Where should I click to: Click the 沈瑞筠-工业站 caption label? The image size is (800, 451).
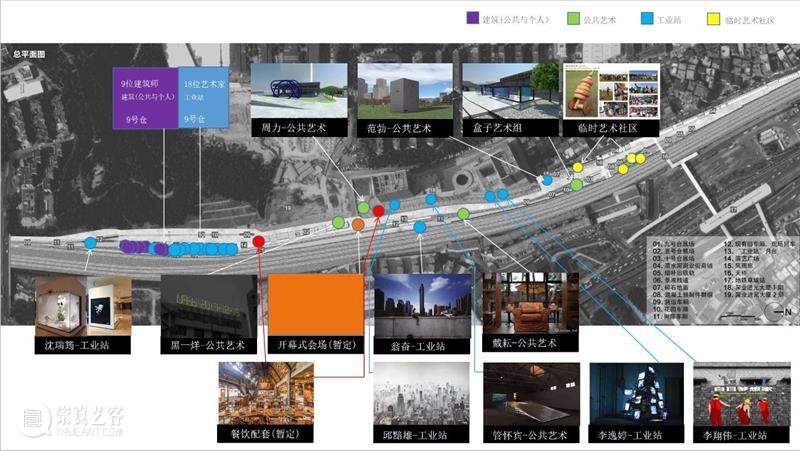coord(83,346)
